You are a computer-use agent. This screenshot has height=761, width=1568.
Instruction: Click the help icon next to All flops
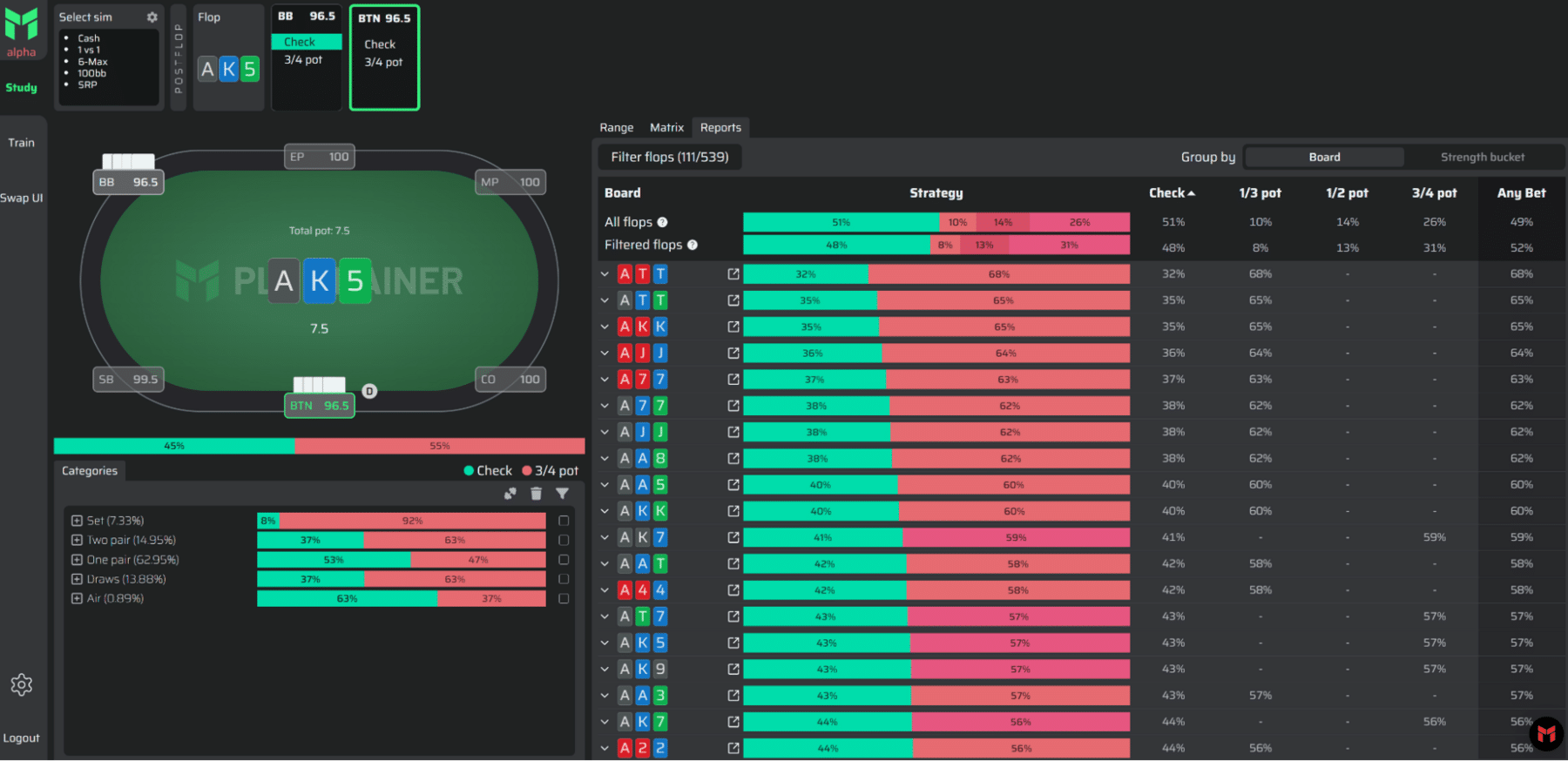[662, 222]
